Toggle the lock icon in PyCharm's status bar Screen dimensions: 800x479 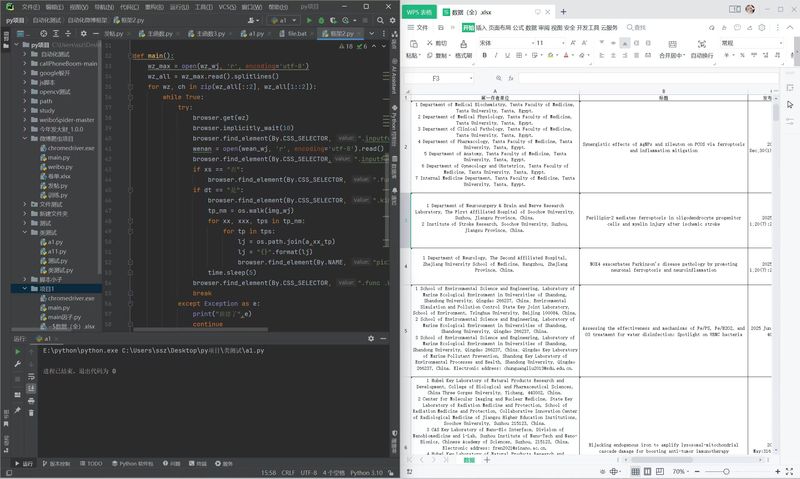[x=390, y=472]
